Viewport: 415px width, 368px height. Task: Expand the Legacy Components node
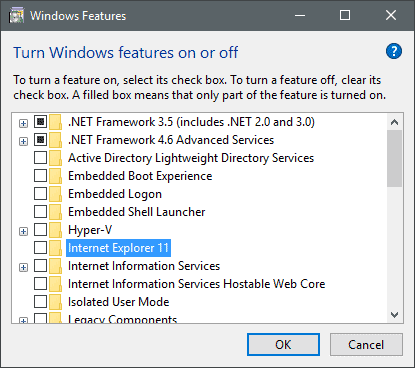pyautogui.click(x=23, y=320)
